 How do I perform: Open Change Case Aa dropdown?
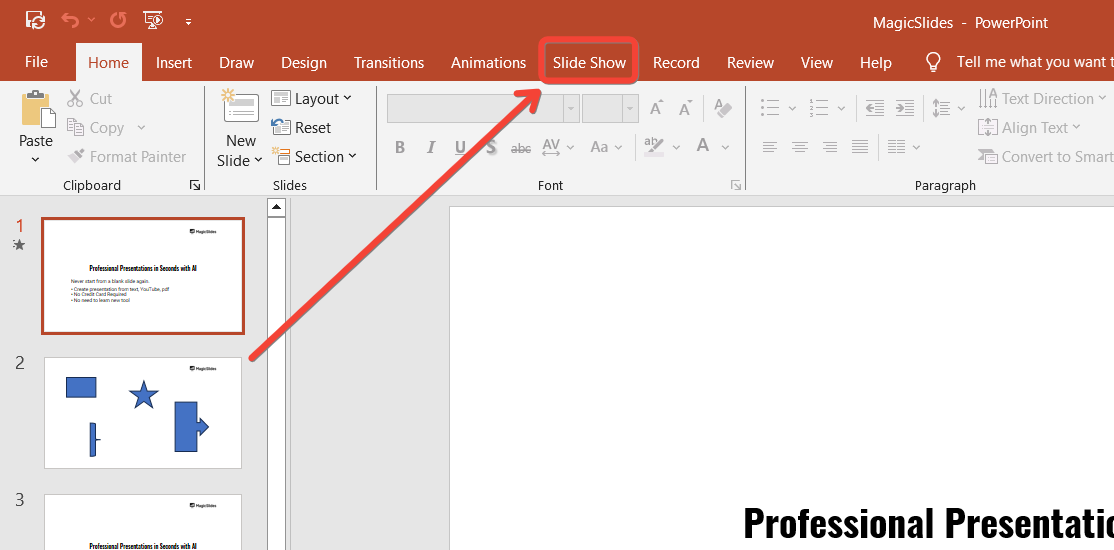pyautogui.click(x=606, y=147)
